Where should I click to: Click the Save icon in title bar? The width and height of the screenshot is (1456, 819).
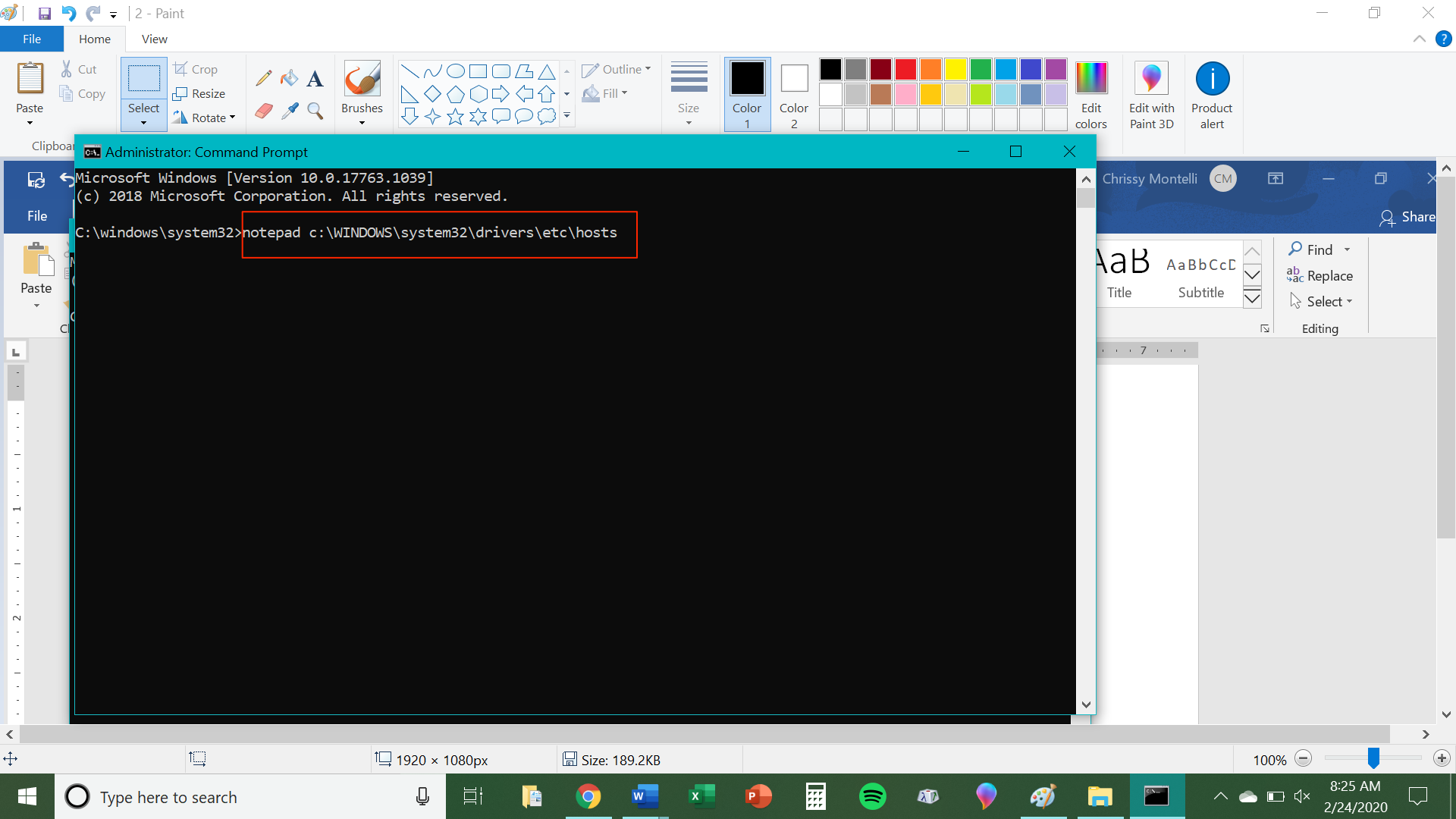click(44, 13)
